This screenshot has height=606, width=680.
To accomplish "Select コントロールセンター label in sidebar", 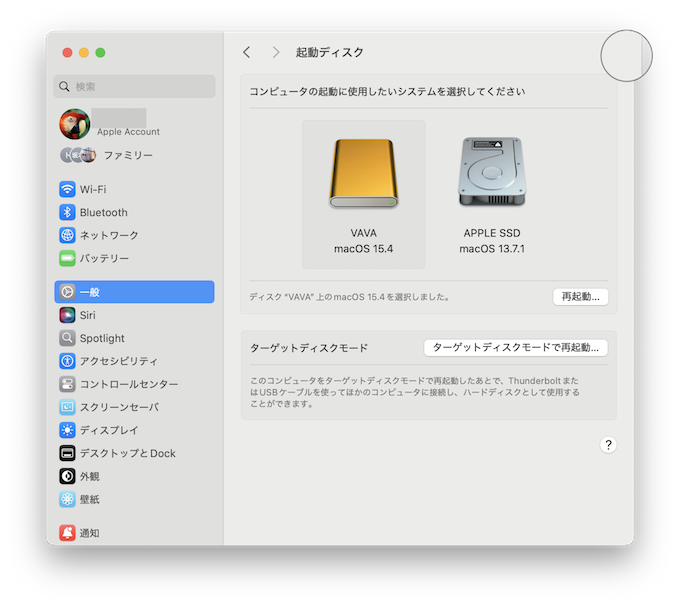I will tap(129, 384).
